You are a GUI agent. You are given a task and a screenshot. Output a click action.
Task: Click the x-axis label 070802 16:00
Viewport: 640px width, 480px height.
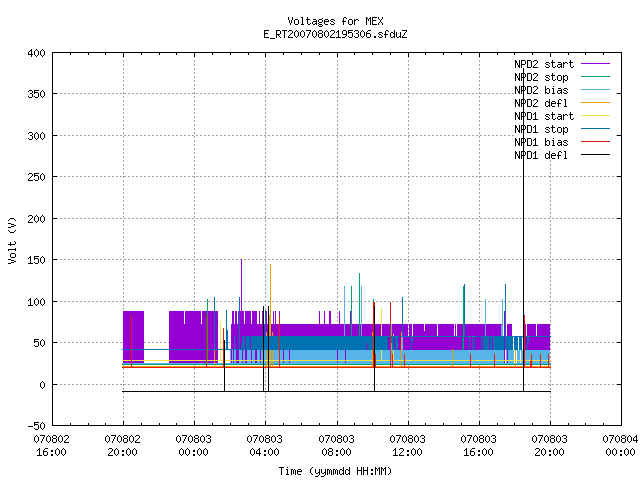52,446
